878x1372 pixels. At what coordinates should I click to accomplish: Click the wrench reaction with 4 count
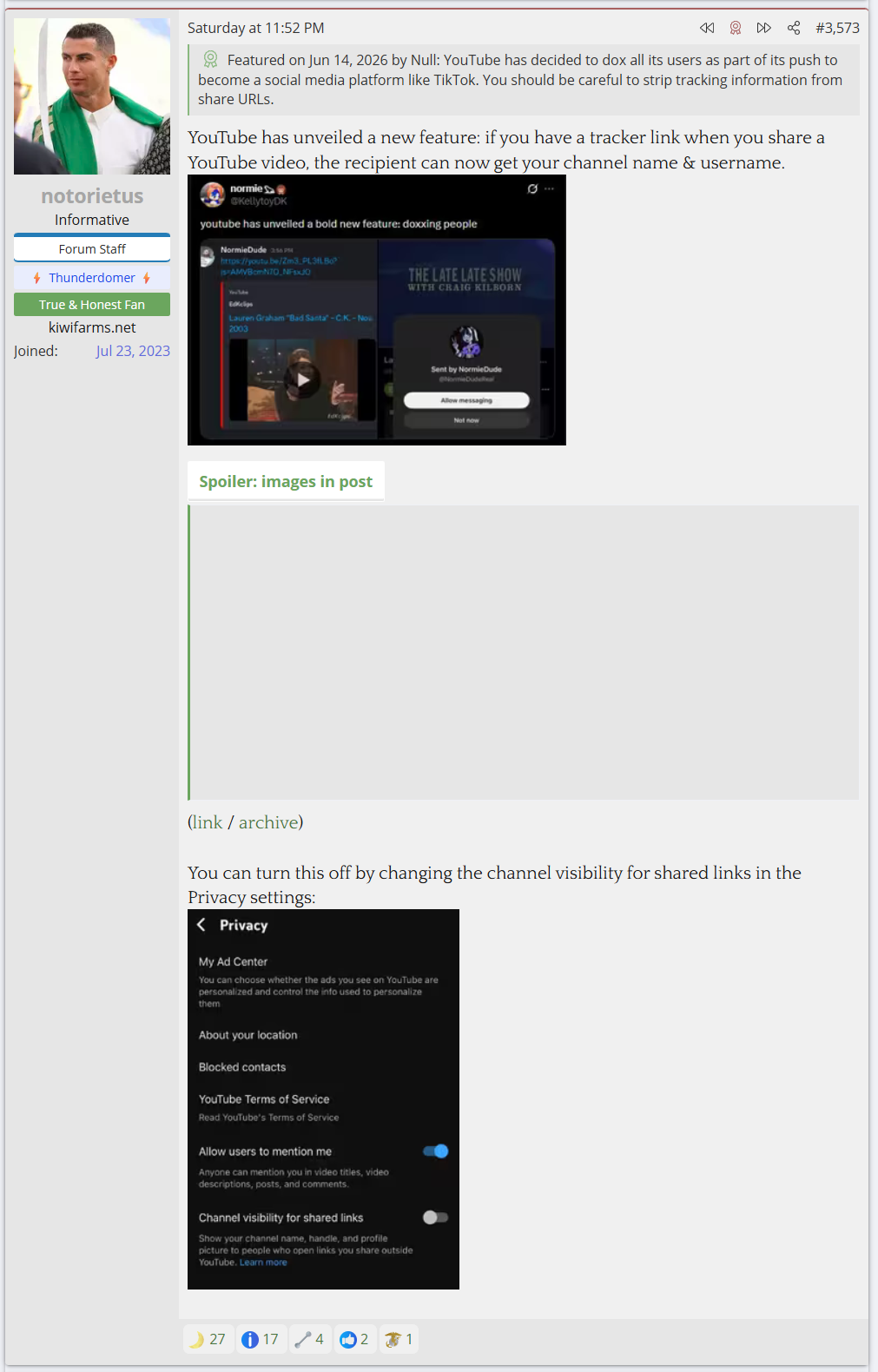coord(309,1339)
